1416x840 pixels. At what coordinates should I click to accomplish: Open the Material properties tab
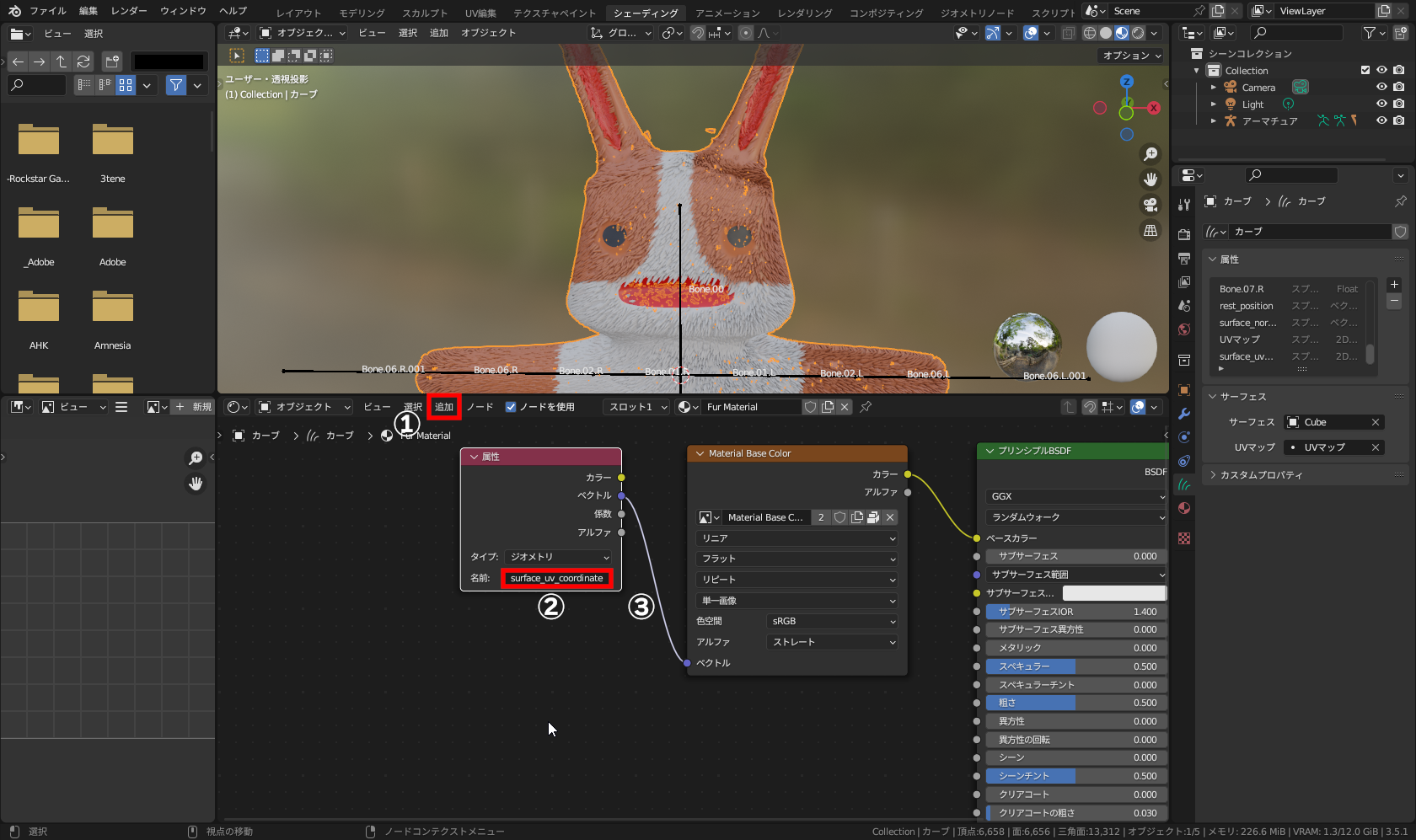(1184, 508)
